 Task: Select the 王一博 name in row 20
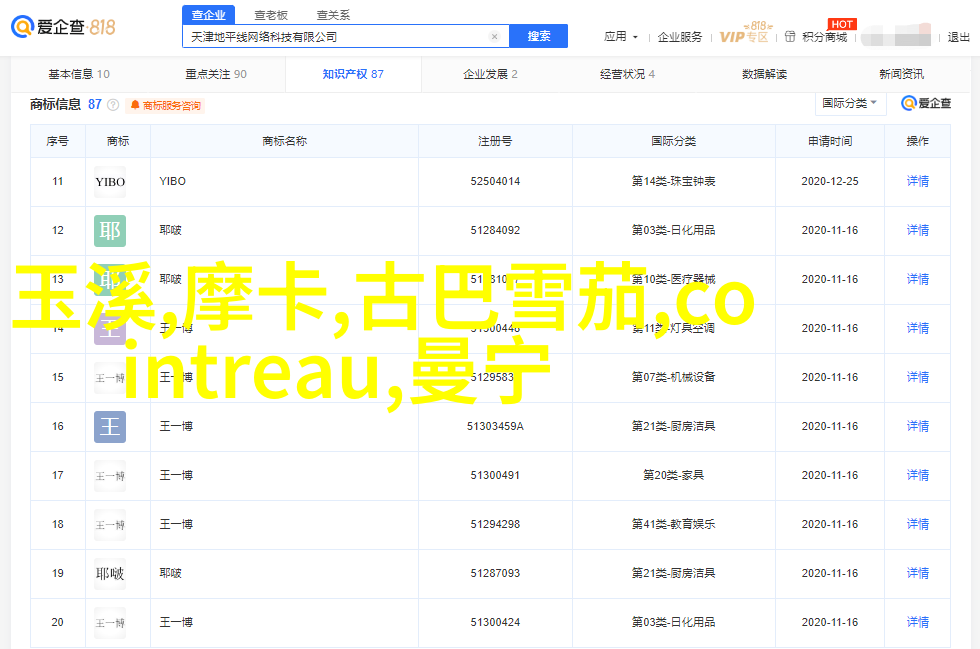pos(176,622)
